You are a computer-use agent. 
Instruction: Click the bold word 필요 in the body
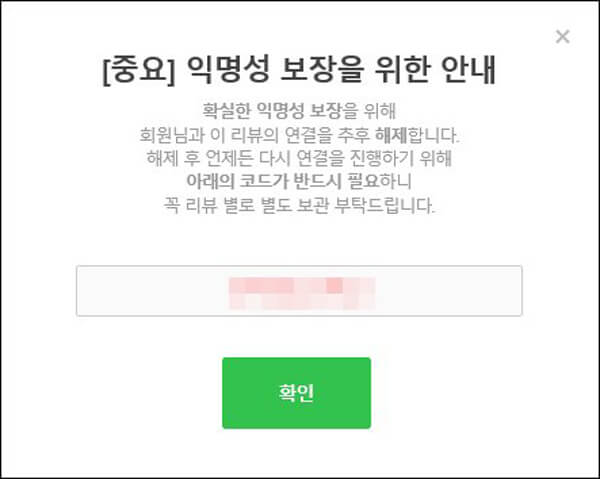pos(363,181)
